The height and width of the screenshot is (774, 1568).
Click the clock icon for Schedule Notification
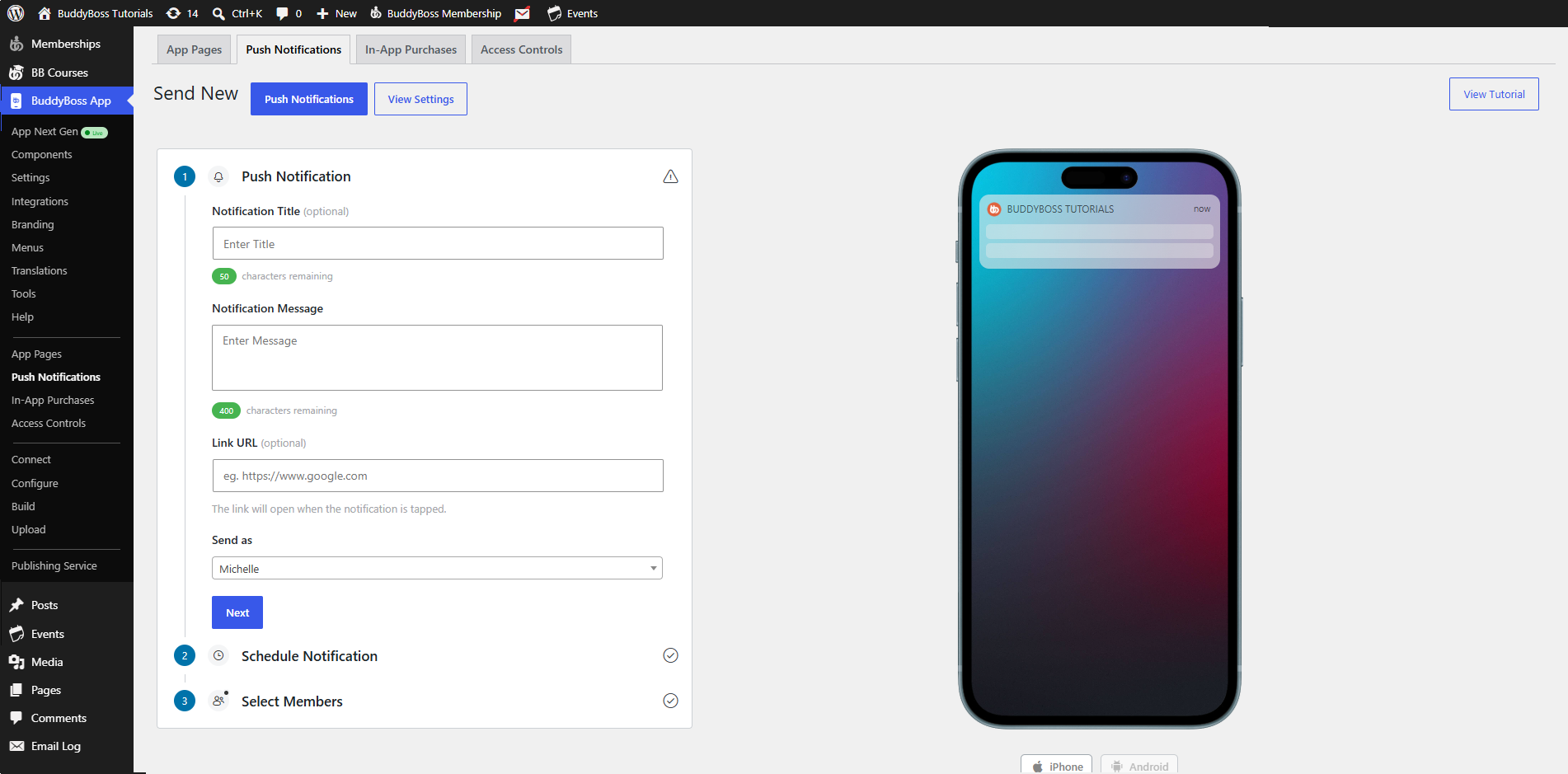(218, 655)
